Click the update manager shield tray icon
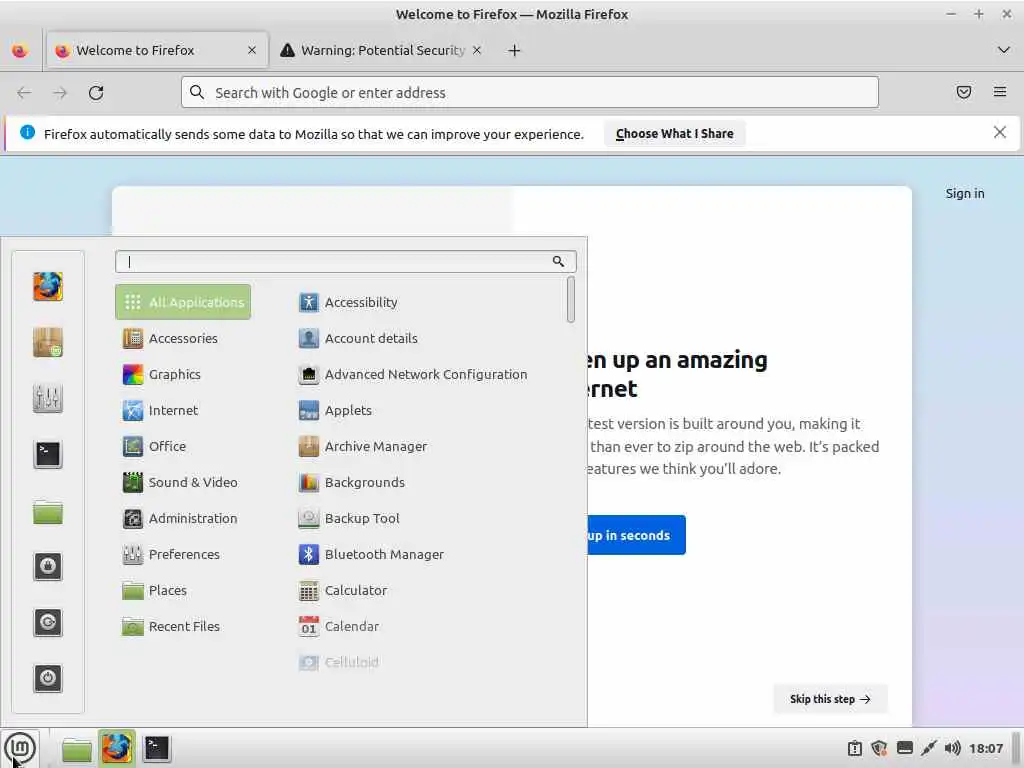The height and width of the screenshot is (768, 1024). 879,748
